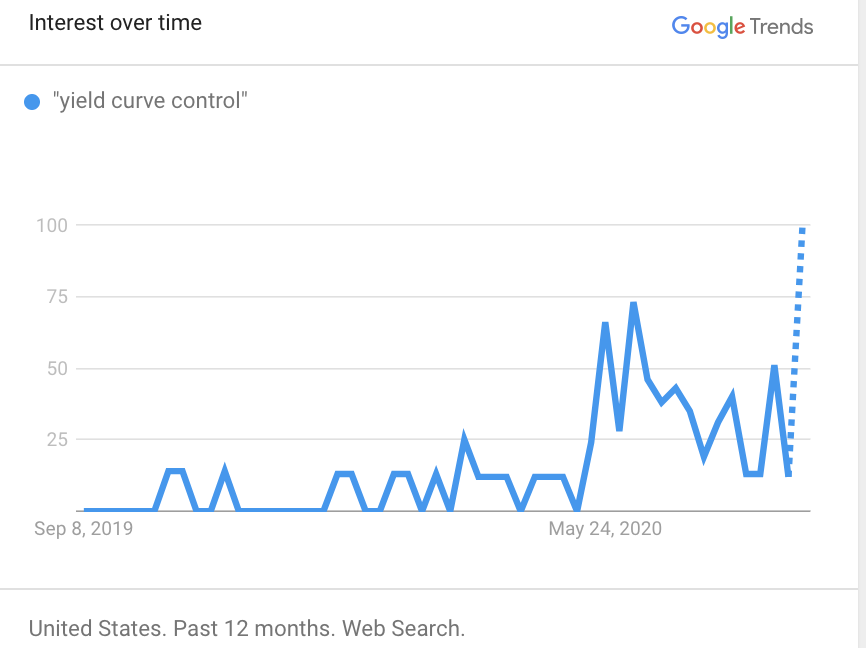Image resolution: width=866 pixels, height=648 pixels.
Task: Click the 75 y-axis label
Action: [57, 297]
